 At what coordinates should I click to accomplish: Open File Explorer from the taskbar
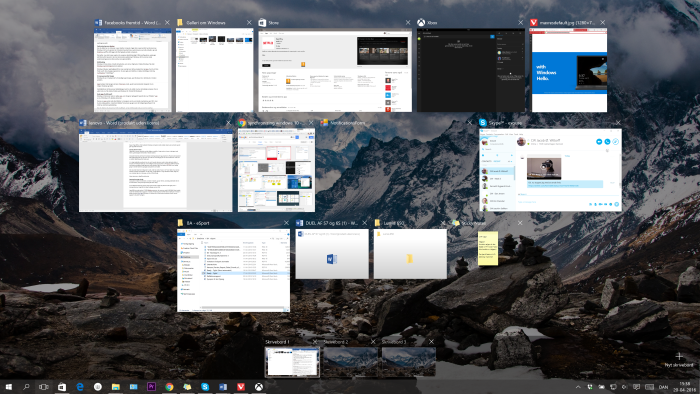(x=116, y=387)
